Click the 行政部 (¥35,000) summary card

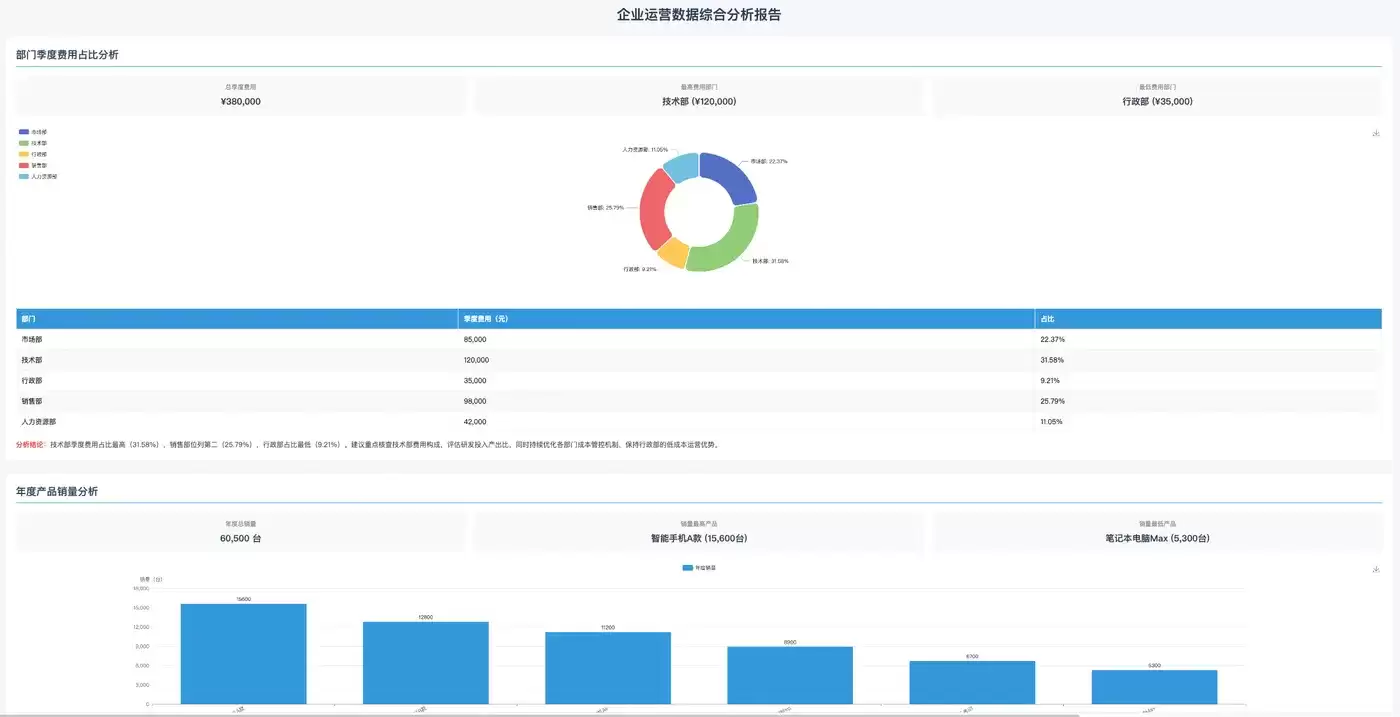click(1157, 96)
